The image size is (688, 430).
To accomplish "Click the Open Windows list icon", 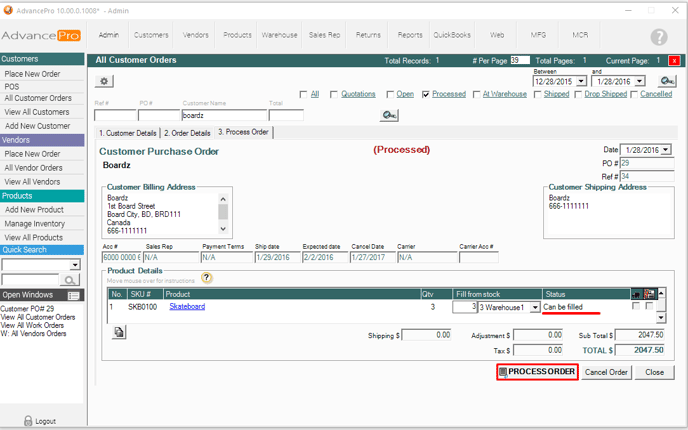I will click(73, 296).
